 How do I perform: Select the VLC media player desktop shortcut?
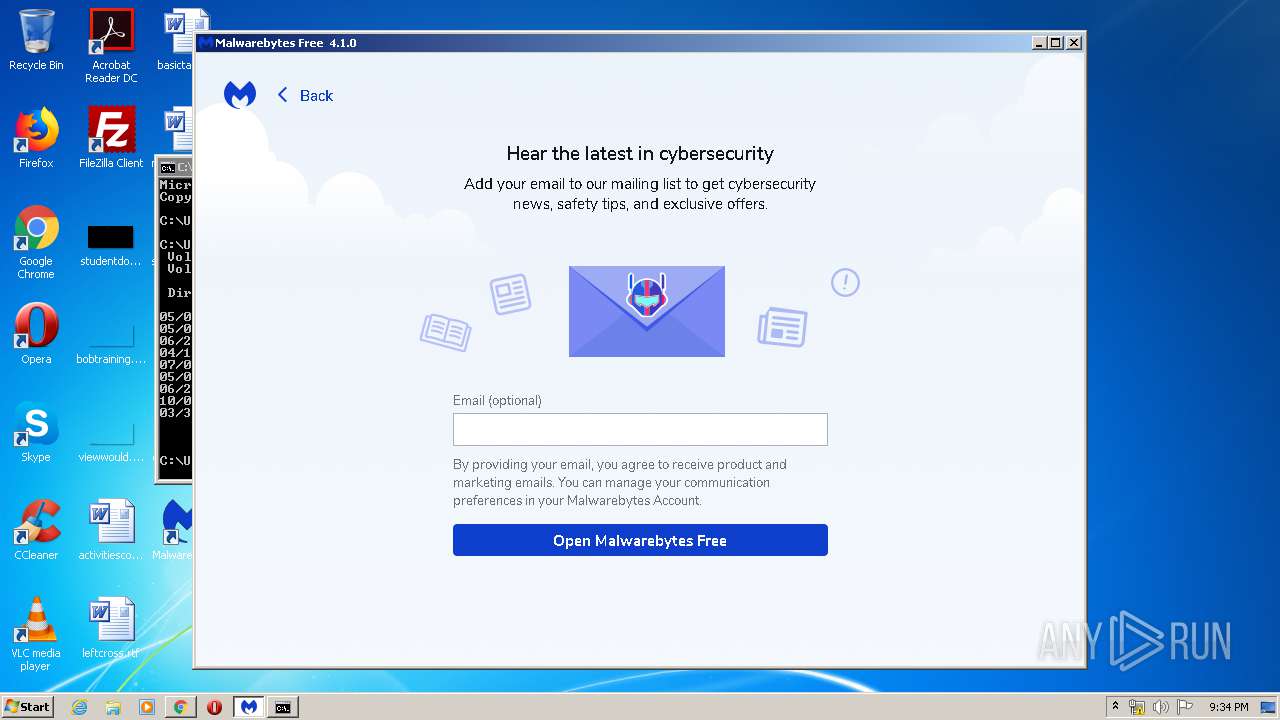coord(36,634)
